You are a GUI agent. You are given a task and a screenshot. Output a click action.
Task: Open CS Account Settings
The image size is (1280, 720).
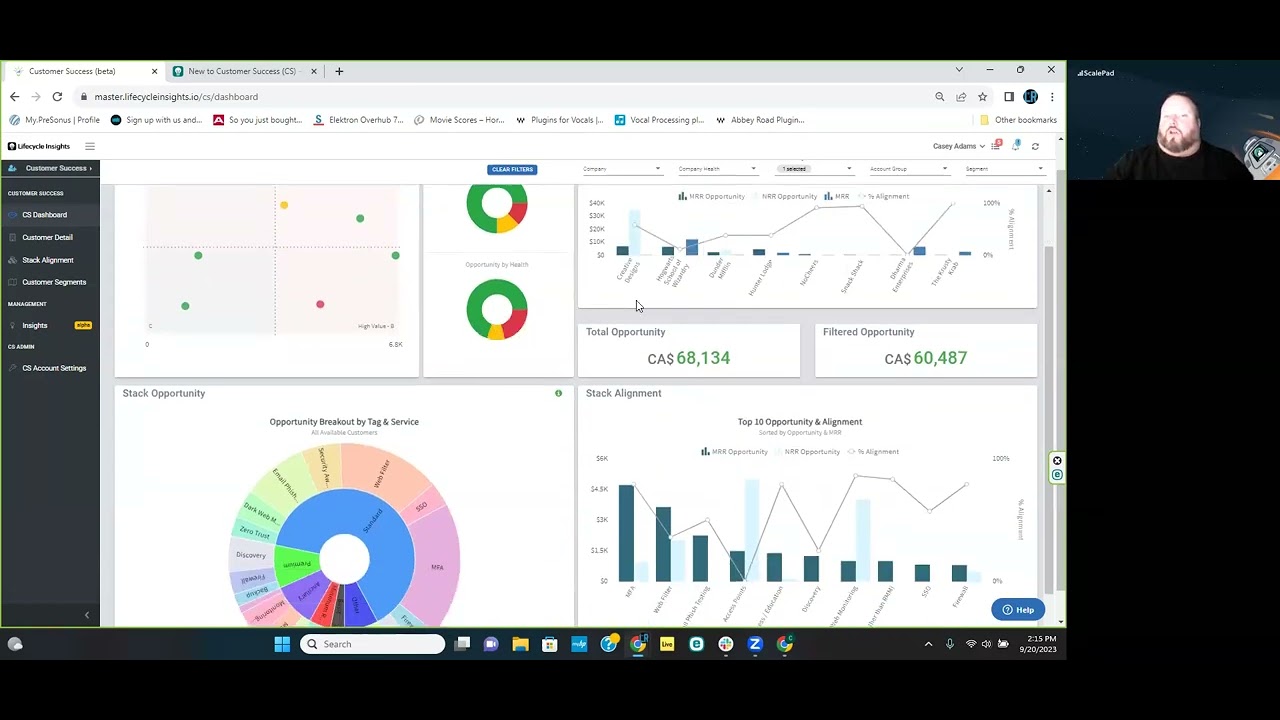[53, 368]
